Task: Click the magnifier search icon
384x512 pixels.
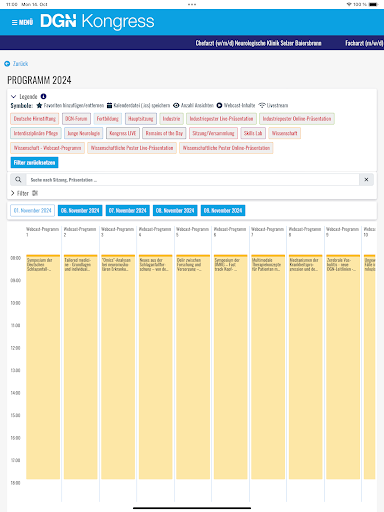Action: click(18, 180)
